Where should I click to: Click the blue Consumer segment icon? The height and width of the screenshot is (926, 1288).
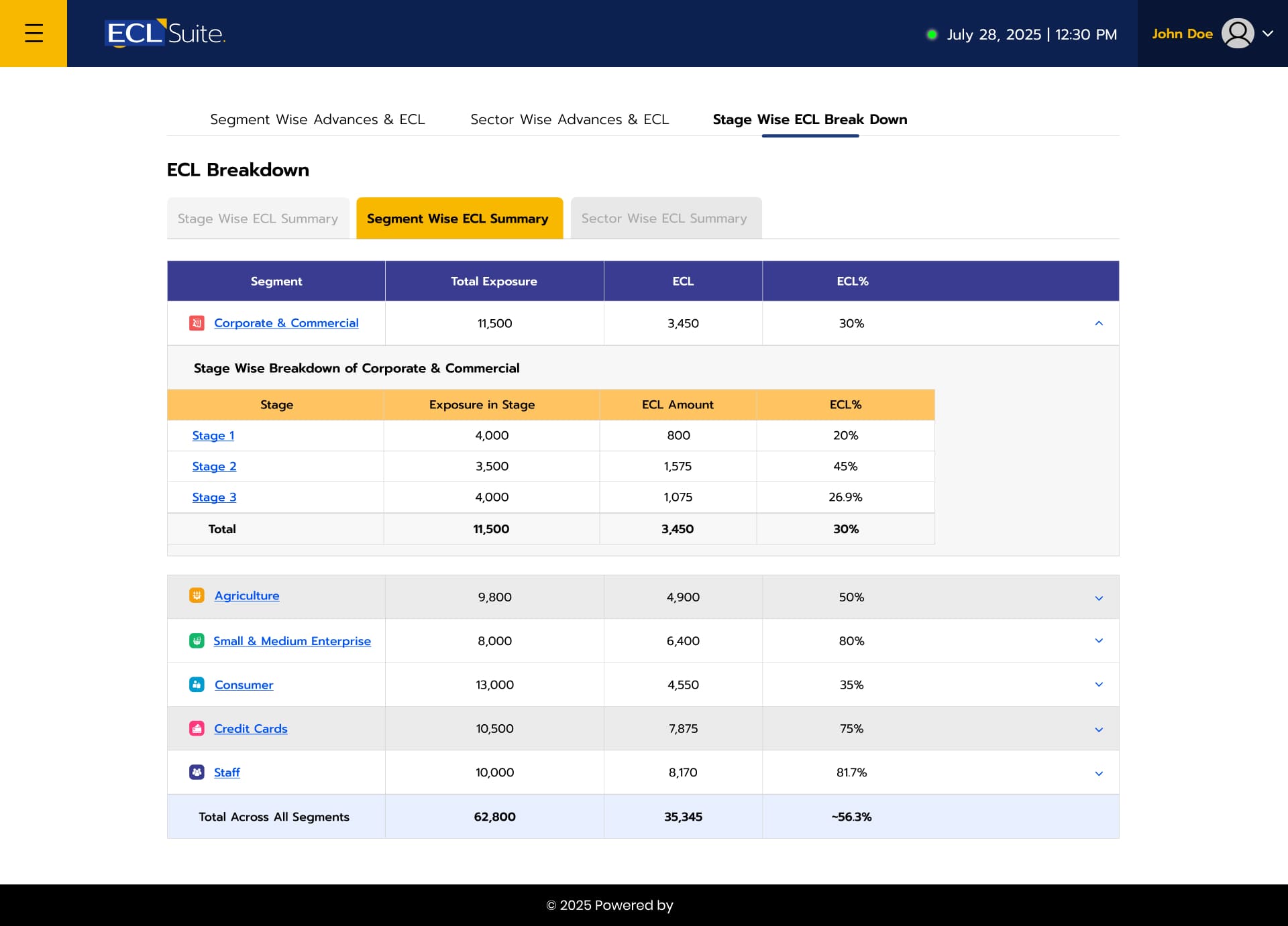pos(197,685)
